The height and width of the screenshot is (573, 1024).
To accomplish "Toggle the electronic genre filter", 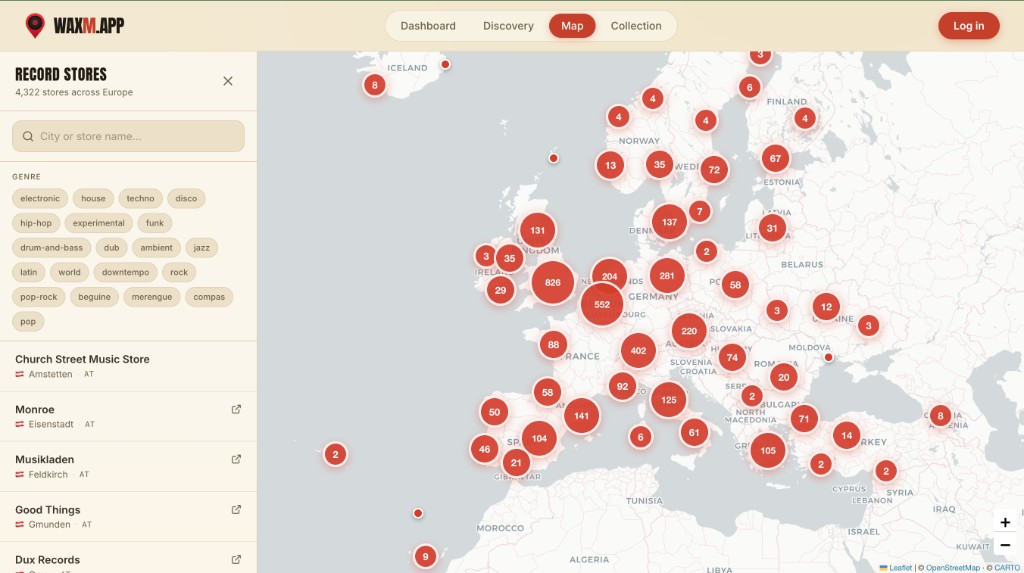I will [x=40, y=199].
